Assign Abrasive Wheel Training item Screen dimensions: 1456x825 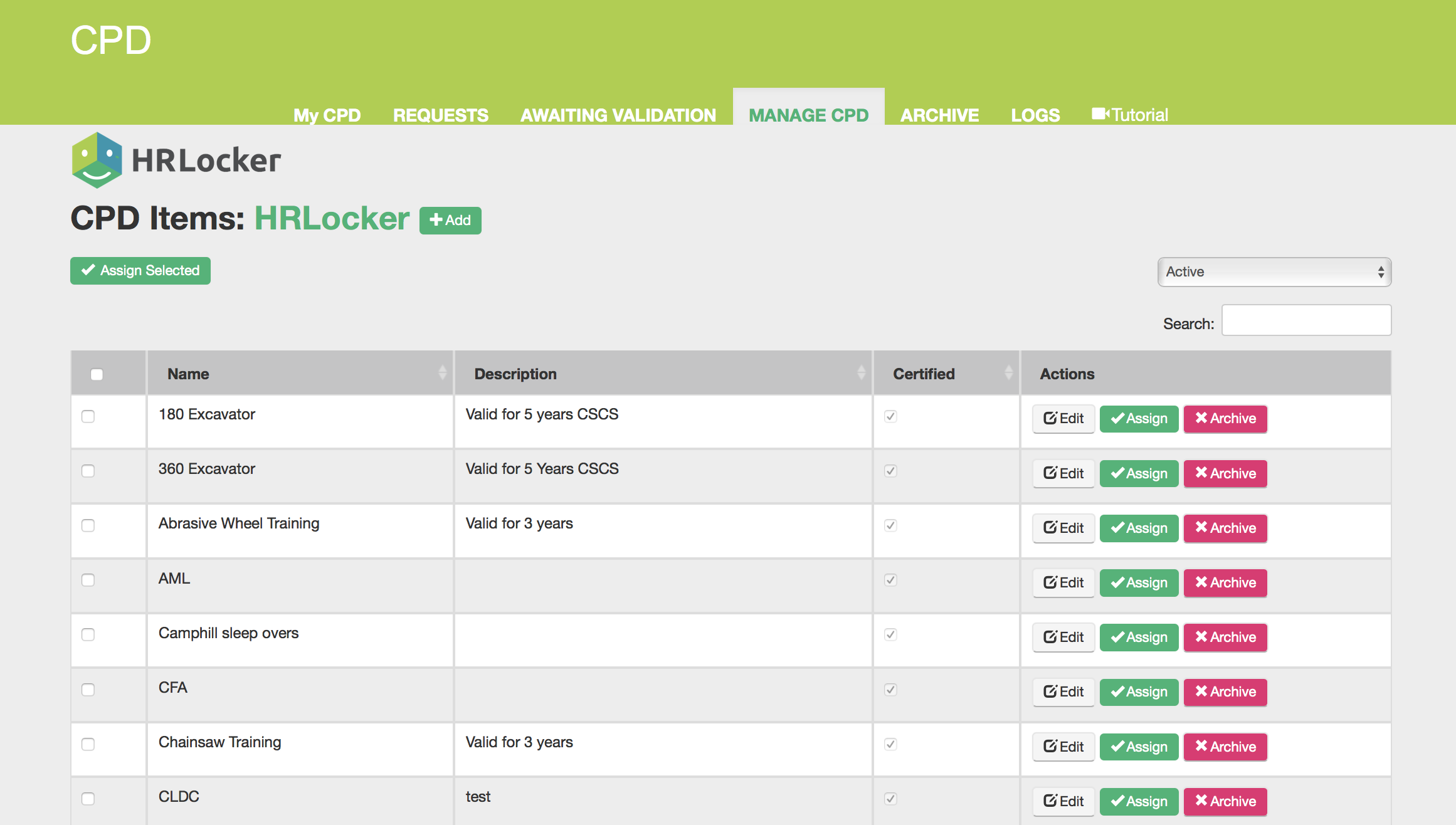click(x=1139, y=528)
